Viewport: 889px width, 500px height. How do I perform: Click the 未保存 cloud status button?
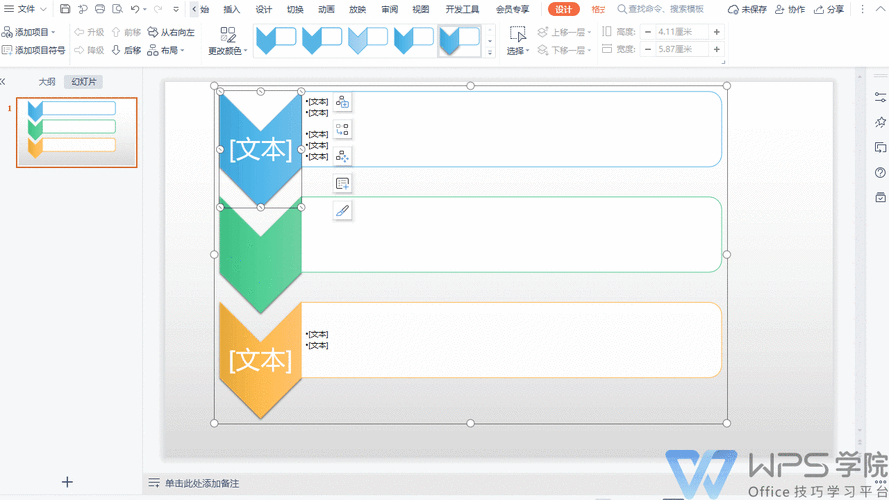[747, 10]
